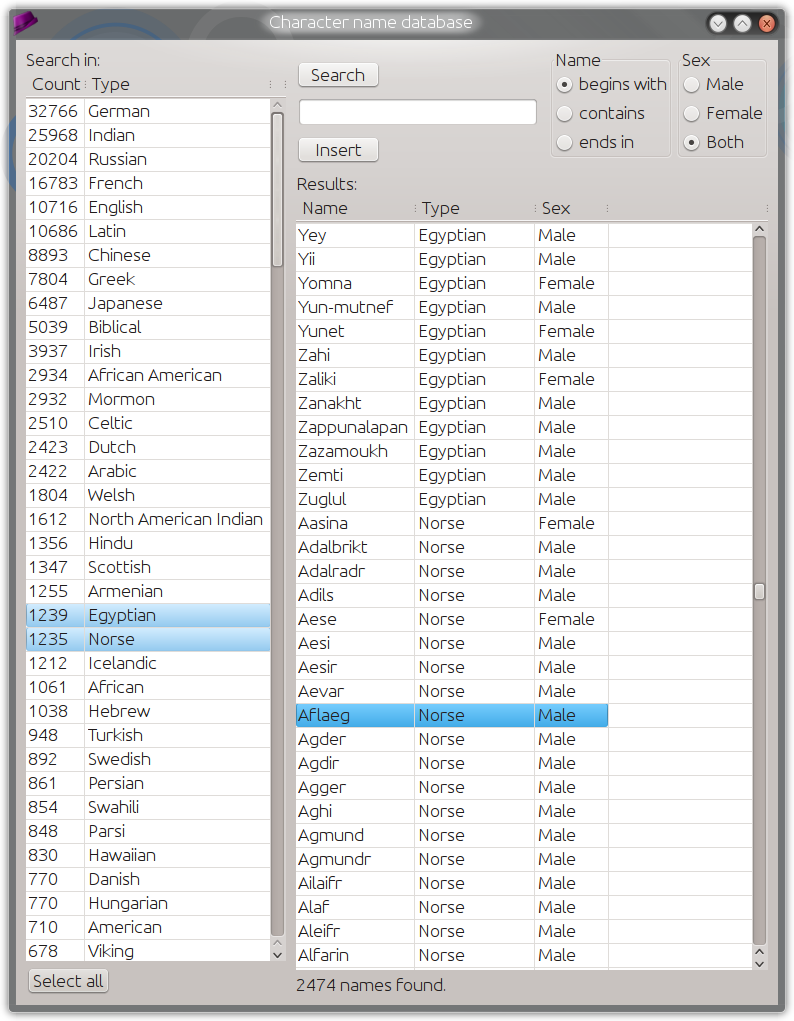
Task: Select Japanese in the type list
Action: (x=148, y=303)
